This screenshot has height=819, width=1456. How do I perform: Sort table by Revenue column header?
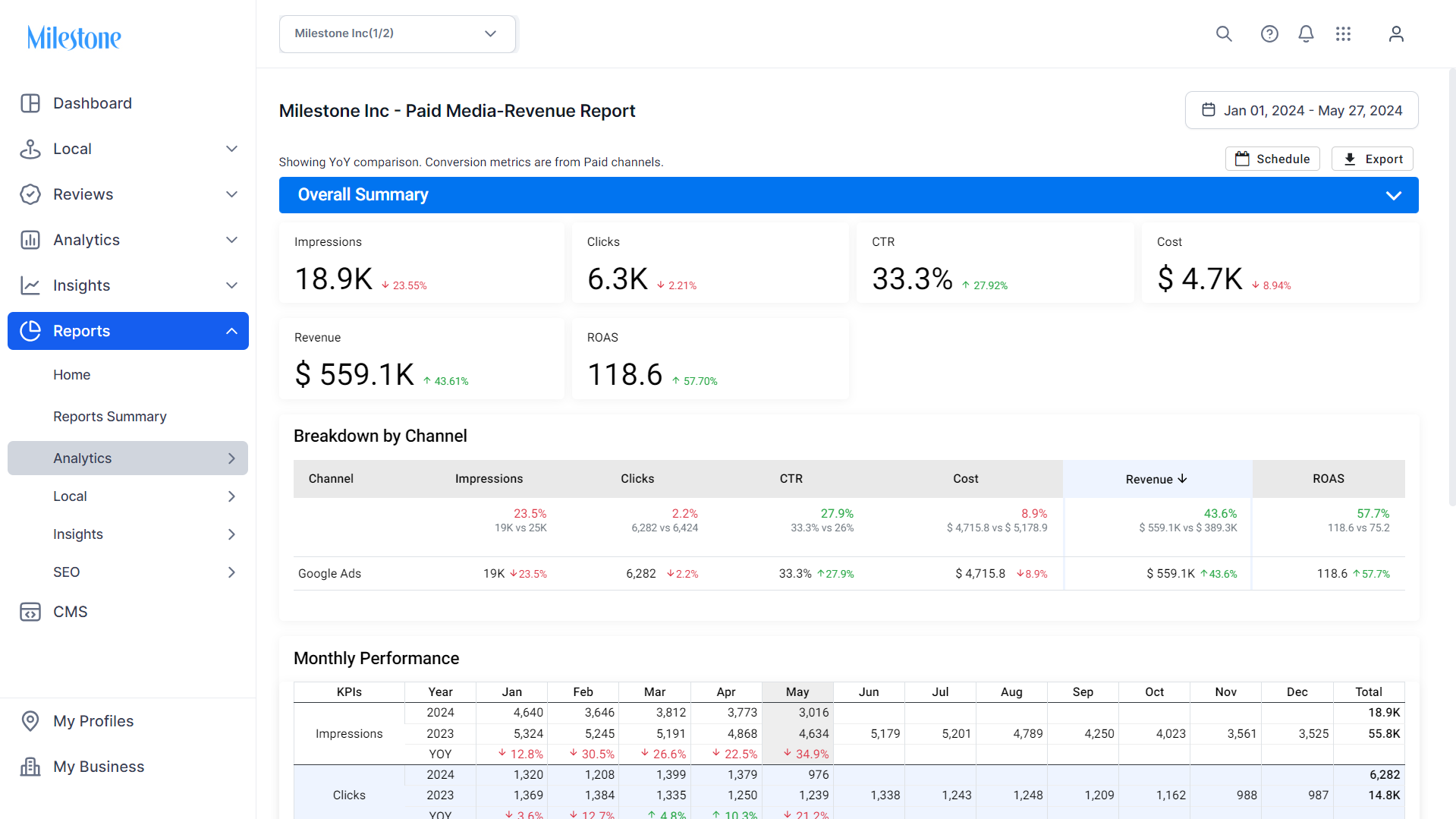[1156, 479]
